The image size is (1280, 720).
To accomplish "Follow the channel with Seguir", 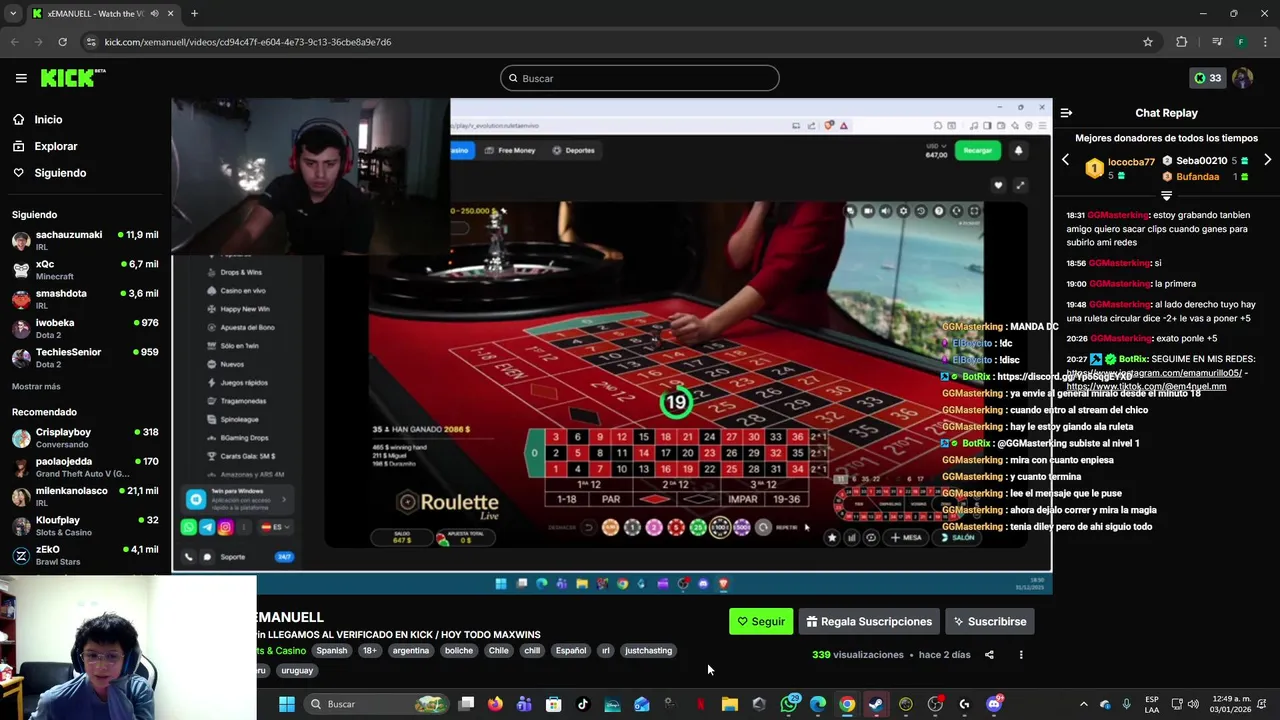I will 761,621.
